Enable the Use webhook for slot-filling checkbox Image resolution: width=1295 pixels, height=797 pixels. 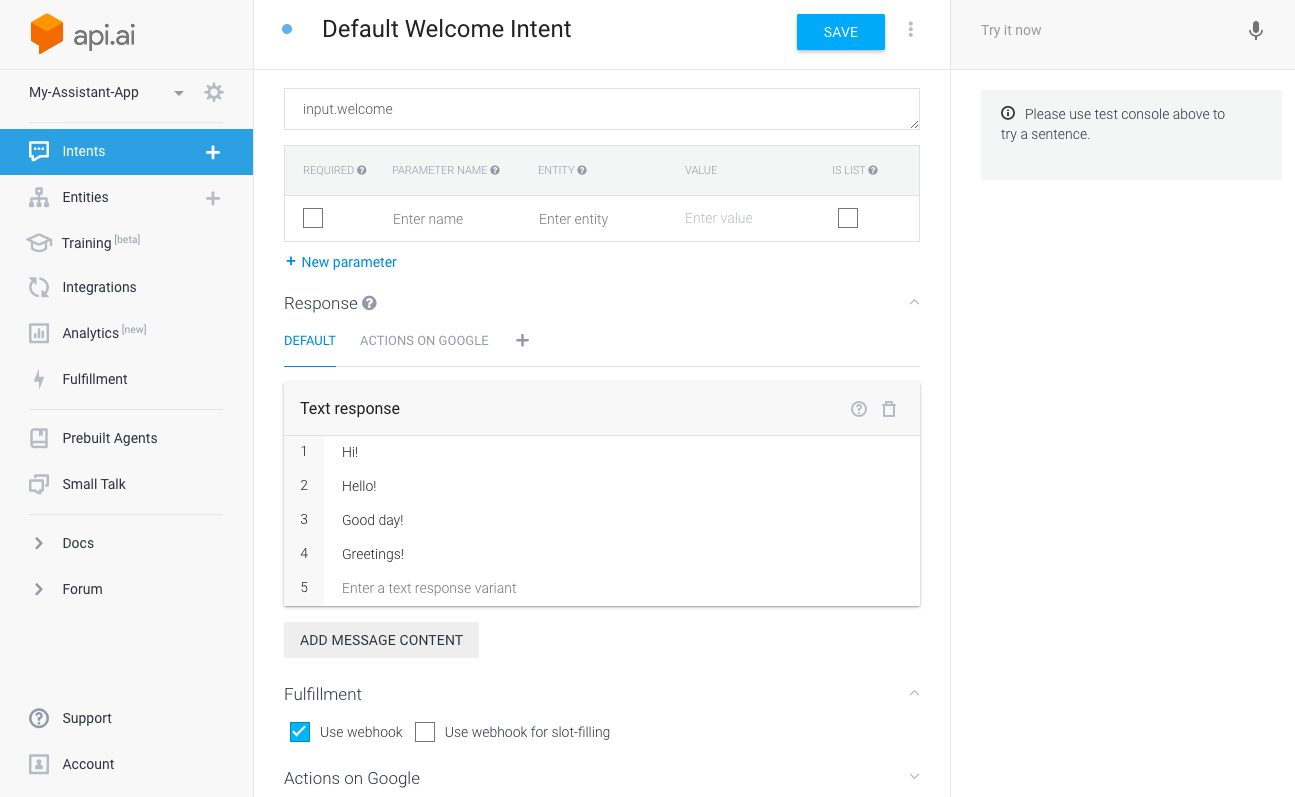click(x=424, y=731)
